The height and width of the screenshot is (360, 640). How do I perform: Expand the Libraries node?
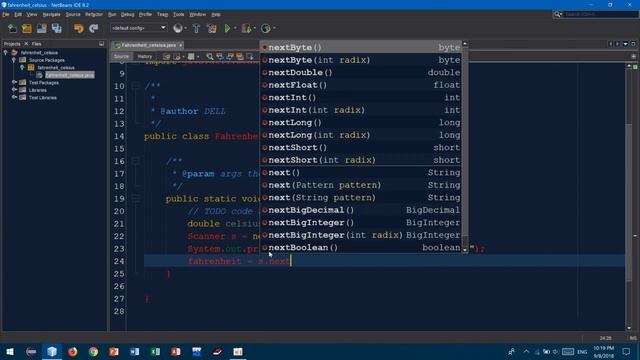pyautogui.click(x=14, y=90)
